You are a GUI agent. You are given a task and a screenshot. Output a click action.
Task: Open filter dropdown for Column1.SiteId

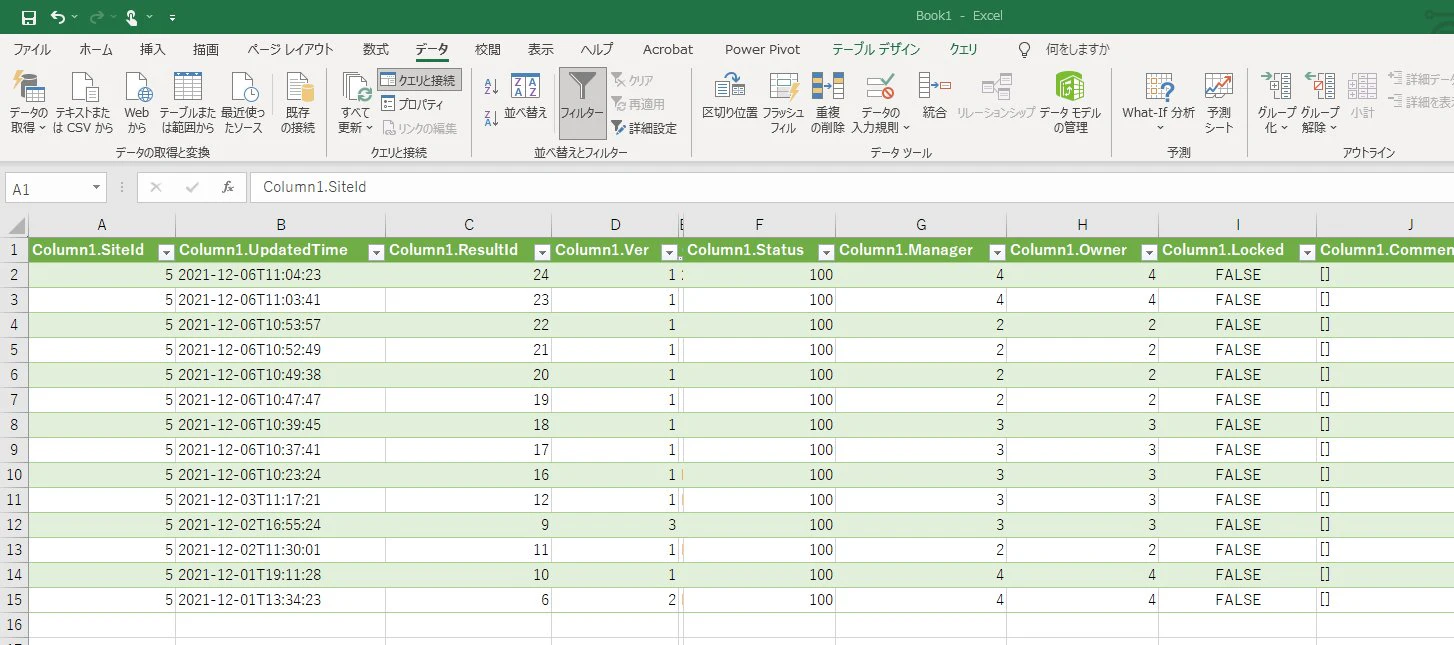tap(167, 252)
